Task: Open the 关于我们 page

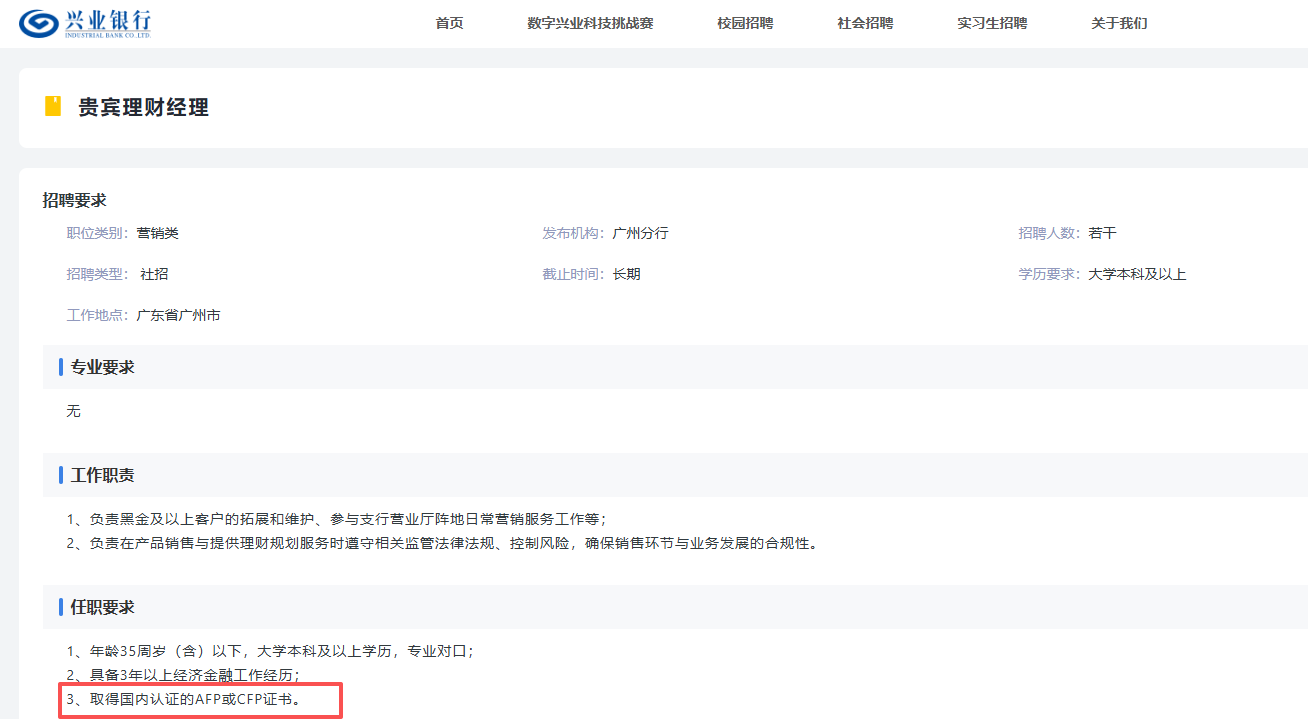Action: pos(1119,23)
